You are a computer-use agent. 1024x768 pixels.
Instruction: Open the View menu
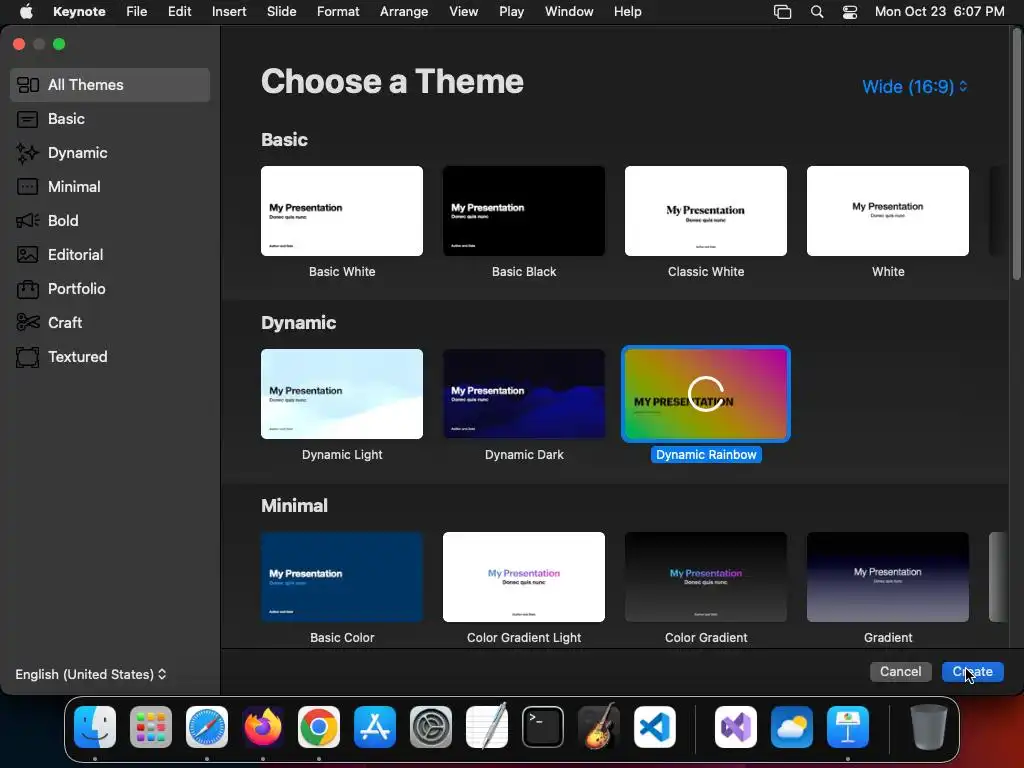[464, 12]
